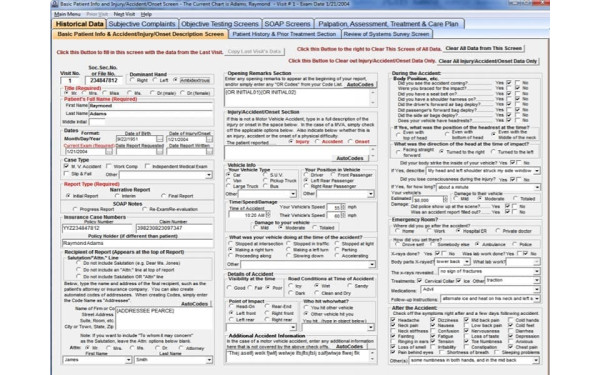Adjust Their Vehicle's Speed spinner arrows
This screenshot has height=375, width=600.
tap(343, 215)
